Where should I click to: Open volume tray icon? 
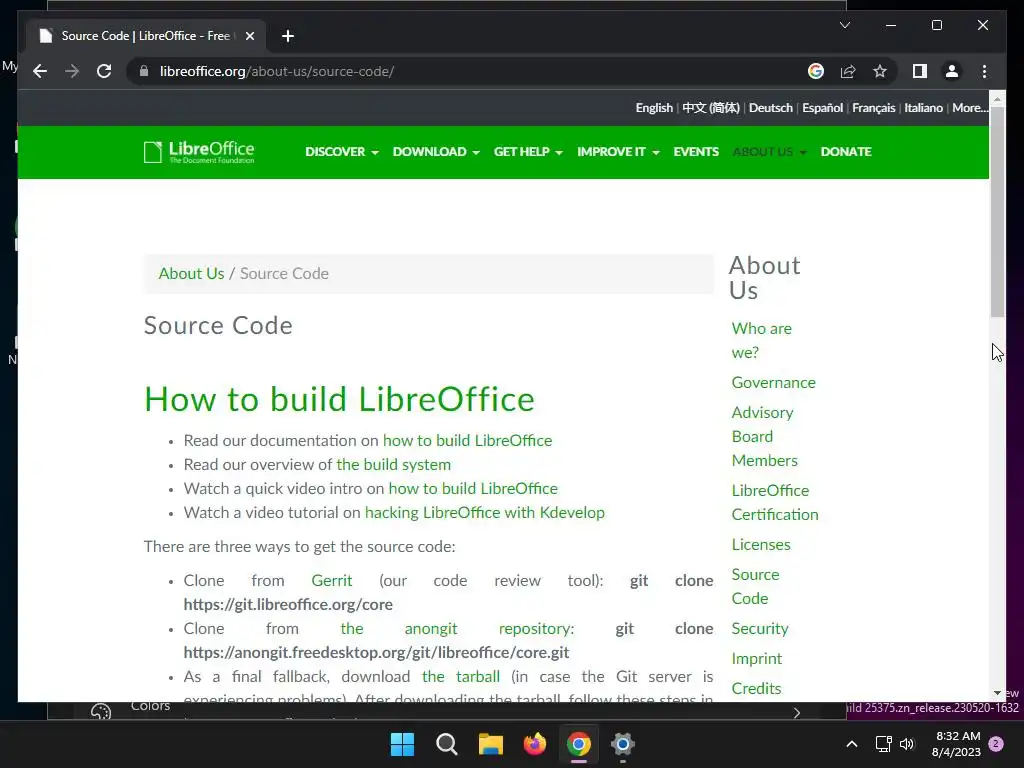click(907, 744)
